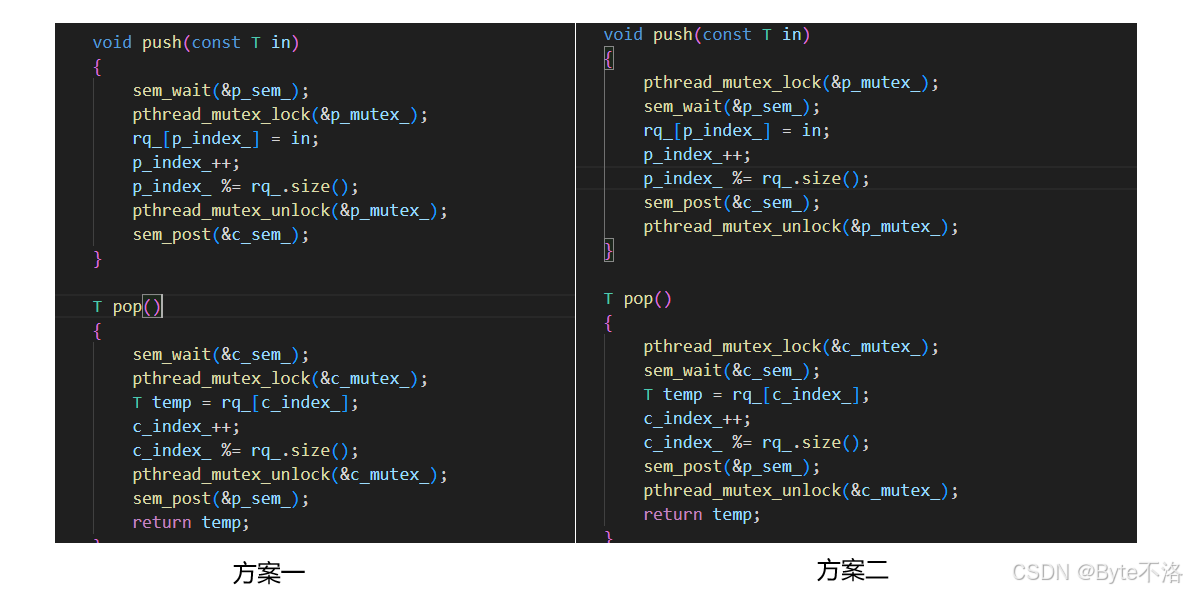Click the 方案二 caption label
Screen dimensions: 1187x592
[x=852, y=570]
